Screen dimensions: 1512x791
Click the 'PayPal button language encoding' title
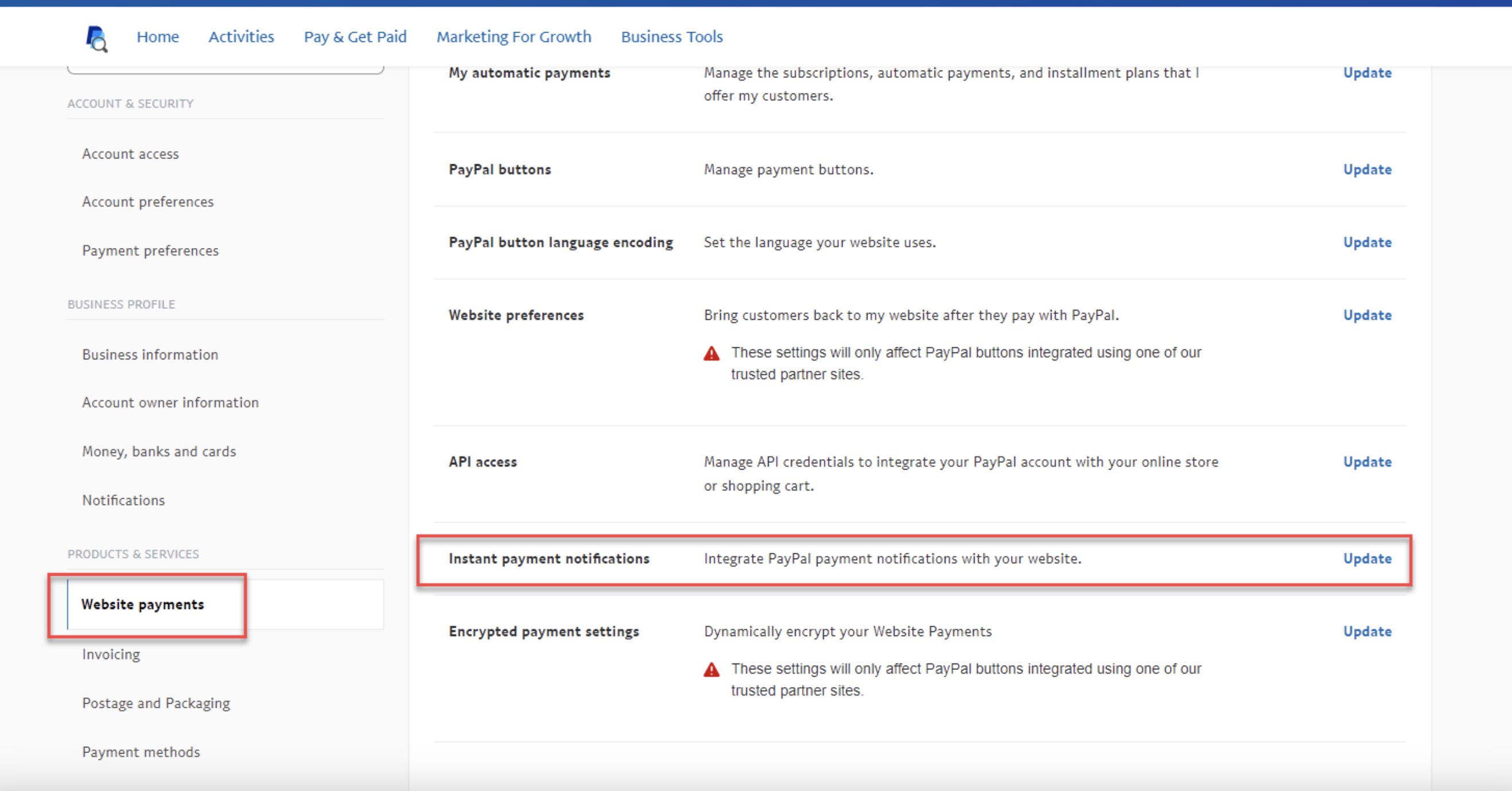561,242
